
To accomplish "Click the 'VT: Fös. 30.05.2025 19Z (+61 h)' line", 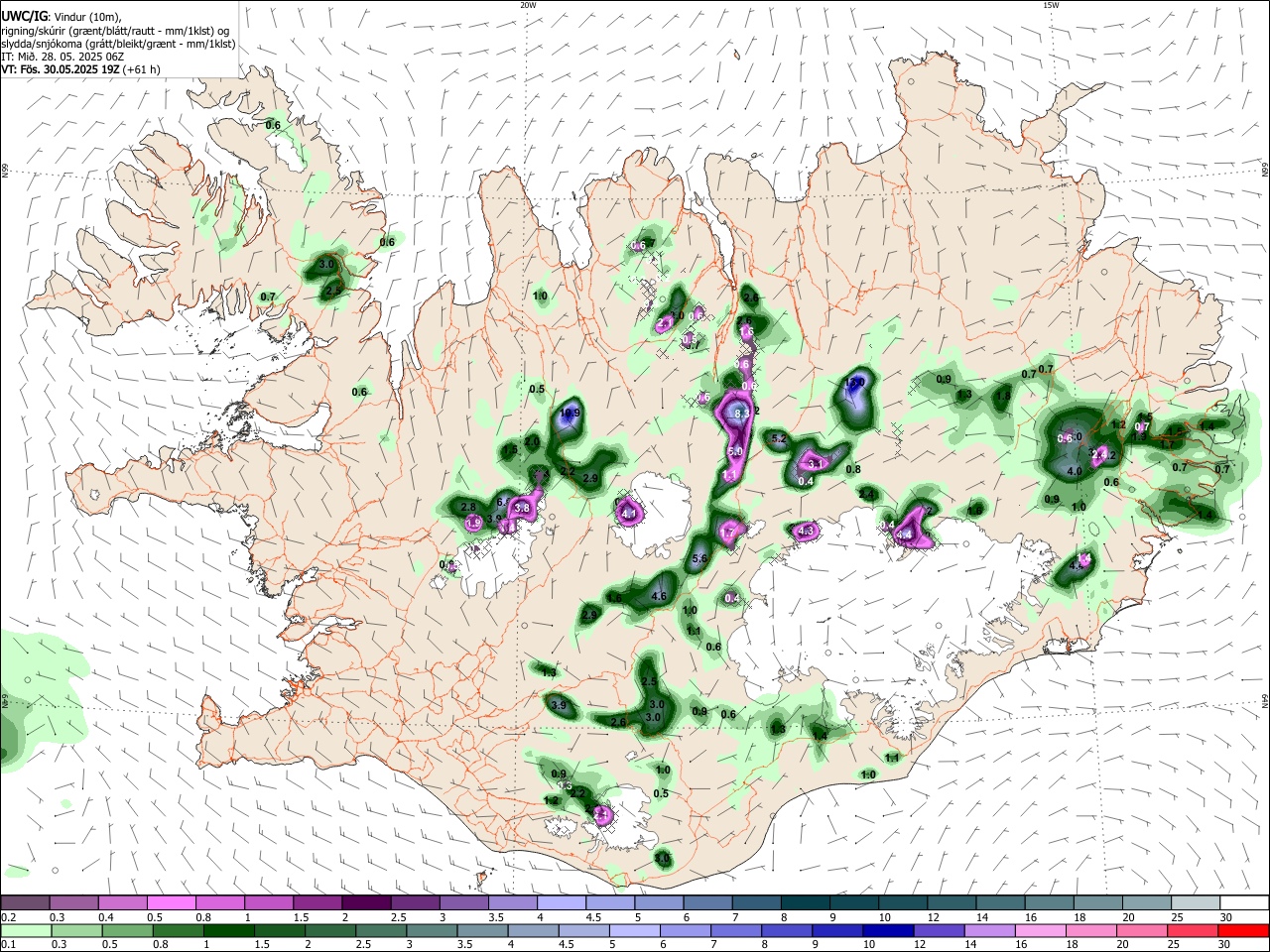I will click(81, 69).
